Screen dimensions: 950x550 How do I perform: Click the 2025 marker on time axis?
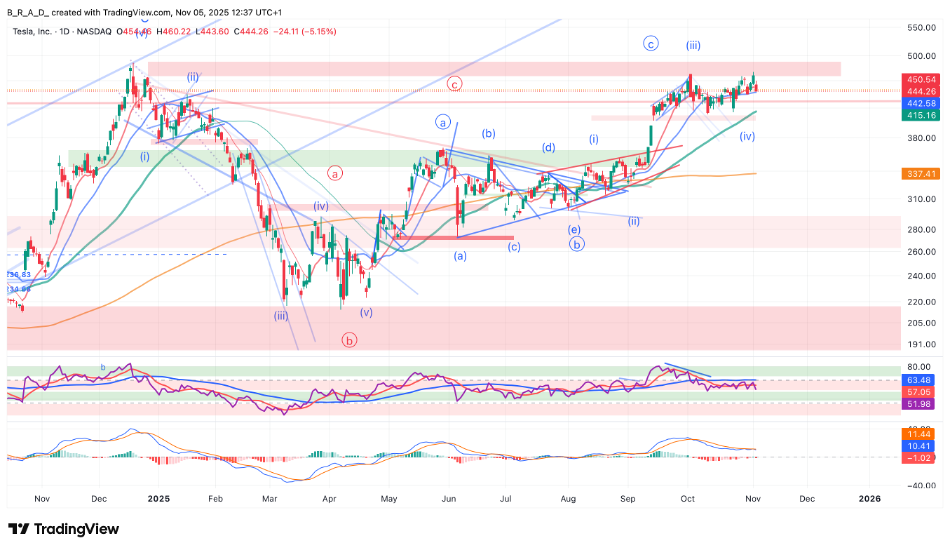[159, 497]
